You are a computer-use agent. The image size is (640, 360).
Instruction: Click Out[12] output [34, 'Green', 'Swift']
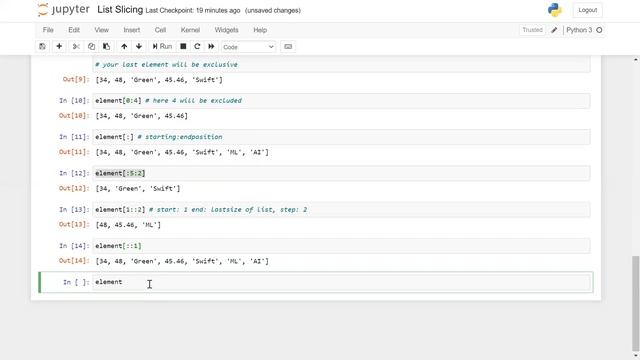point(138,189)
